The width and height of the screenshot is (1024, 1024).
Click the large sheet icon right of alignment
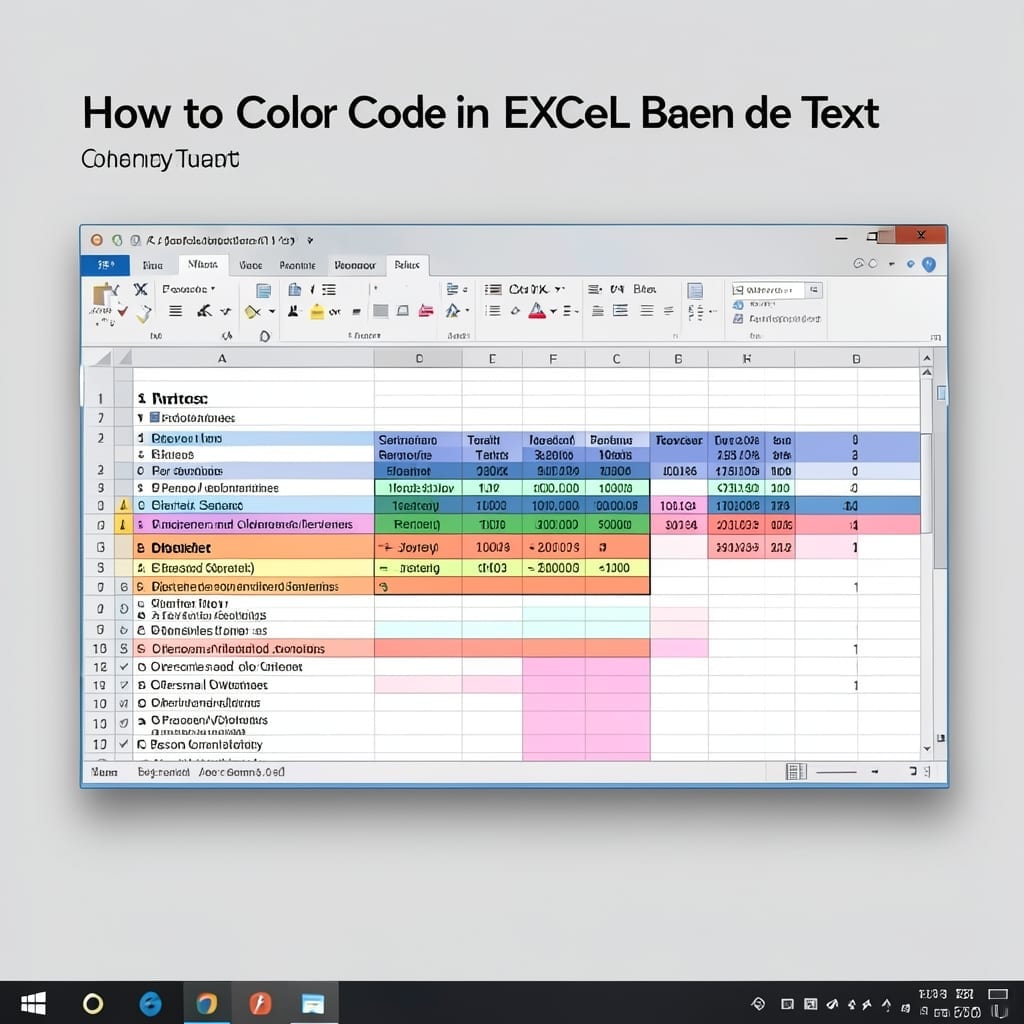point(695,291)
